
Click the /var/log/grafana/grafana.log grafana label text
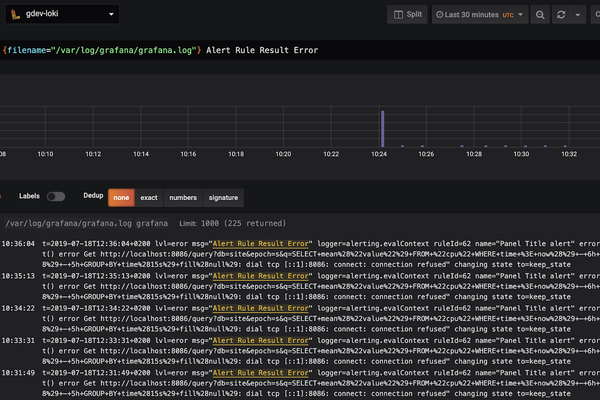86,223
